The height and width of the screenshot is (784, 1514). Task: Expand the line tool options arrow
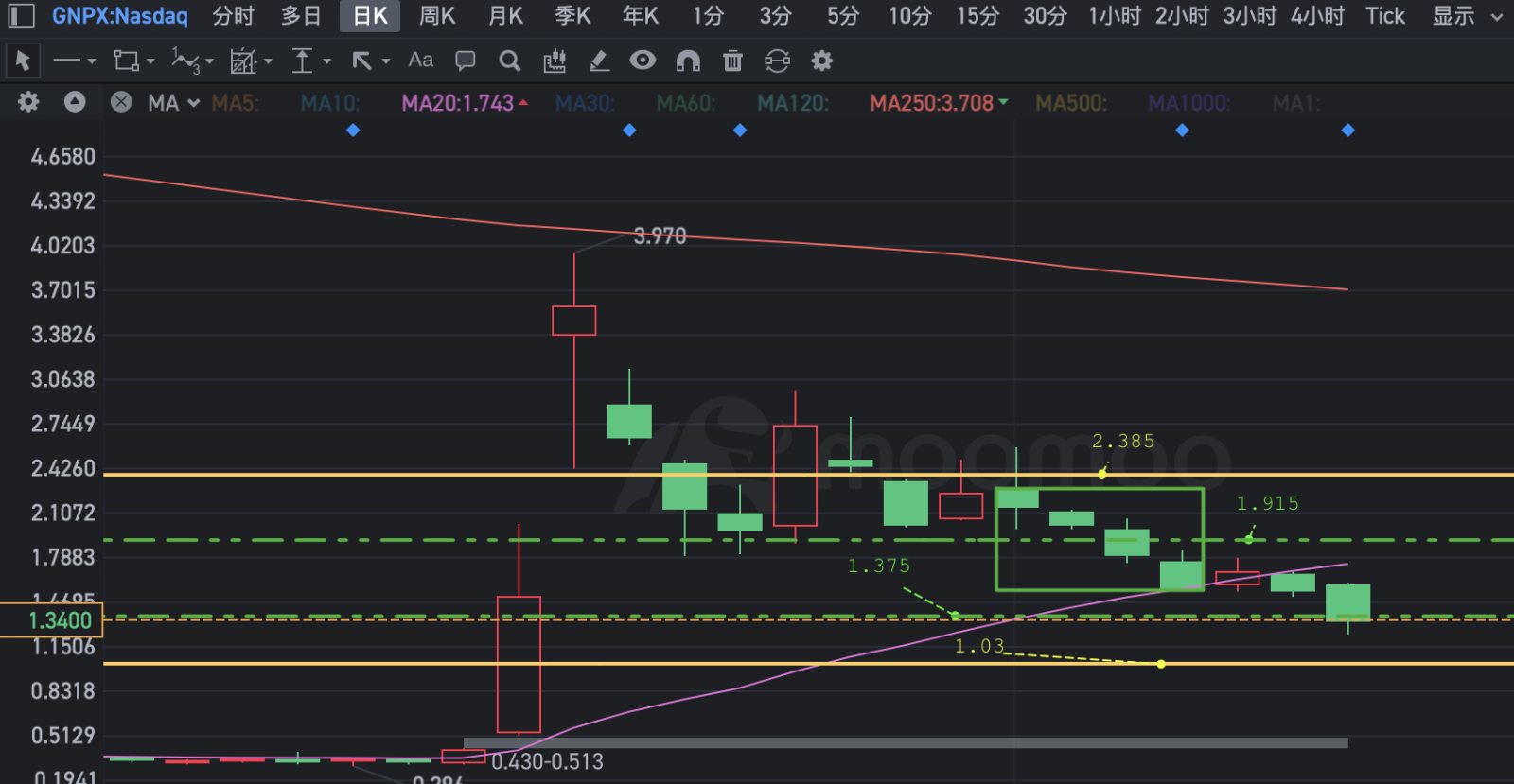coord(92,61)
